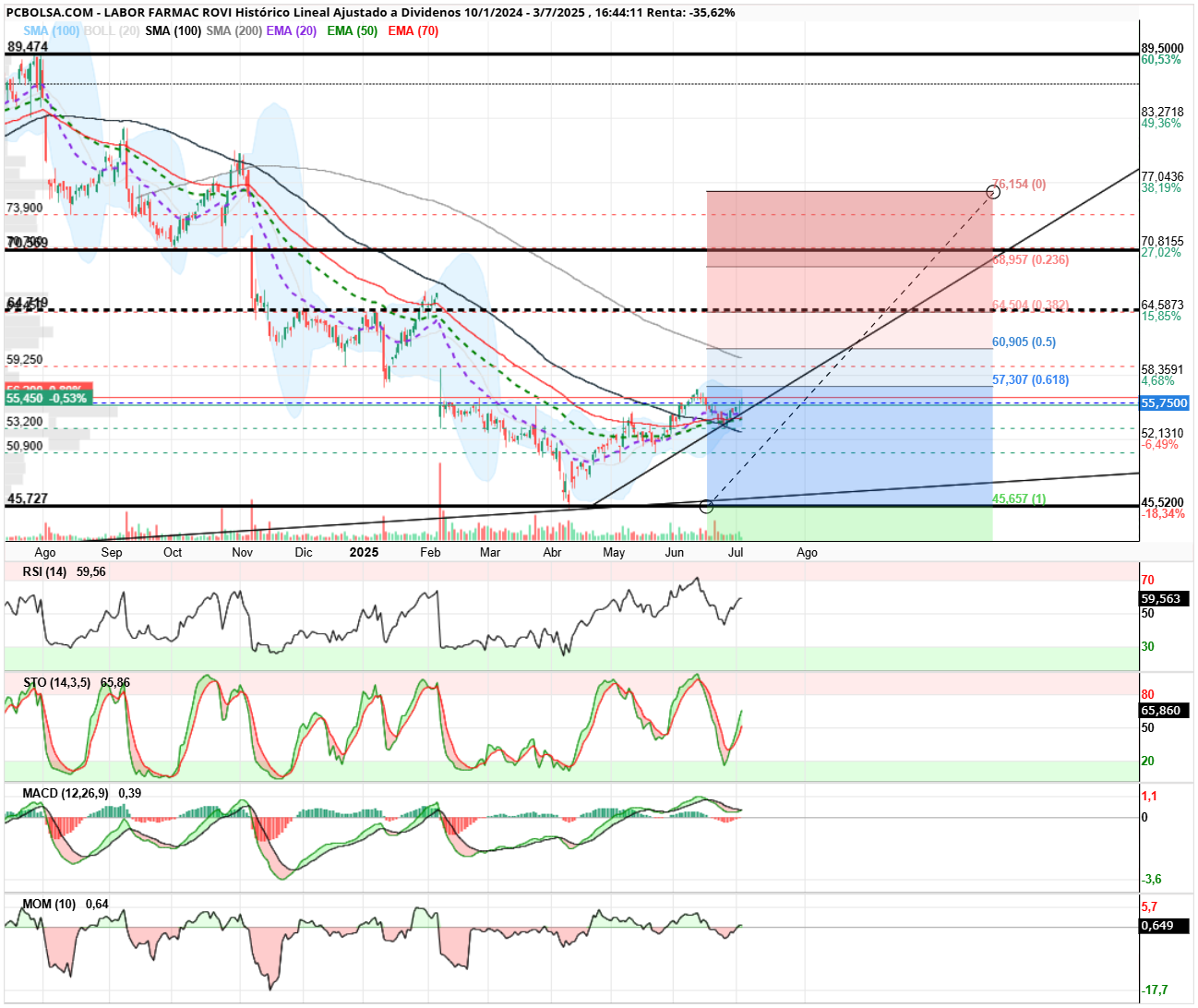Image resolution: width=1198 pixels, height=1008 pixels.
Task: Click the -3,6 MACD scale value
Action: (x=1151, y=879)
